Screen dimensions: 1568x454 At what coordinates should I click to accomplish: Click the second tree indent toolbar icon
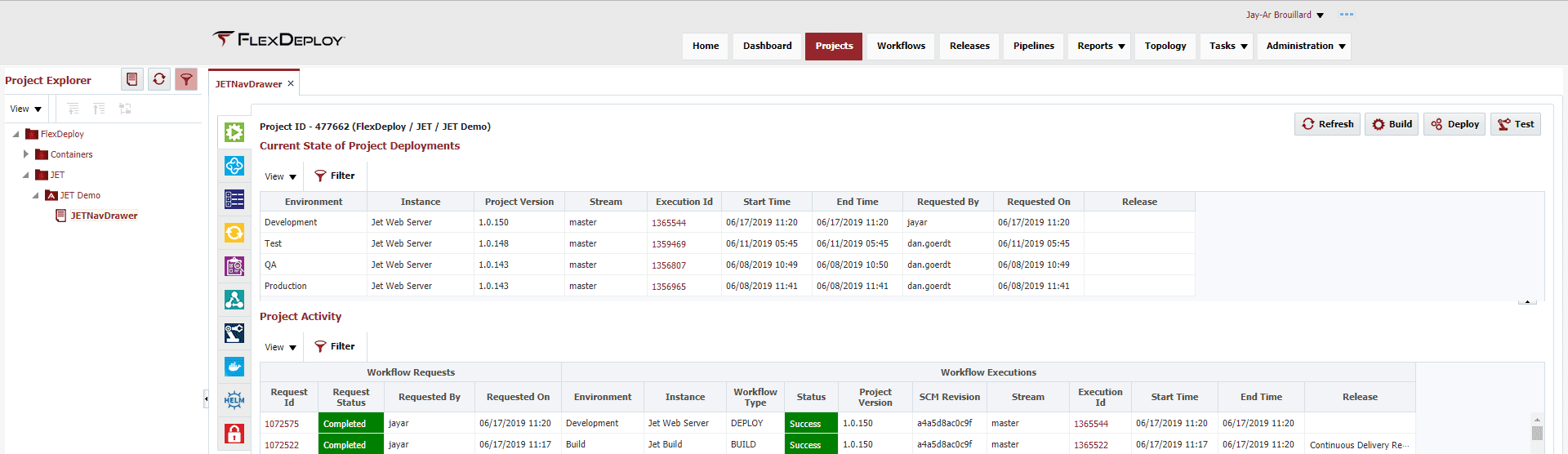(99, 109)
